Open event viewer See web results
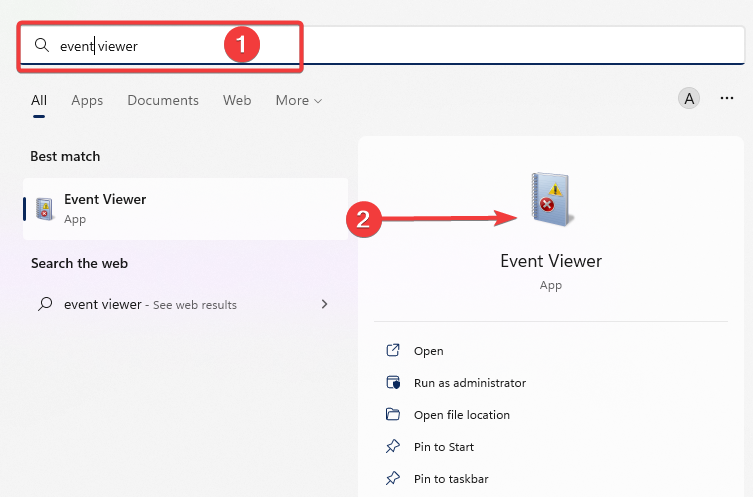 coord(185,304)
